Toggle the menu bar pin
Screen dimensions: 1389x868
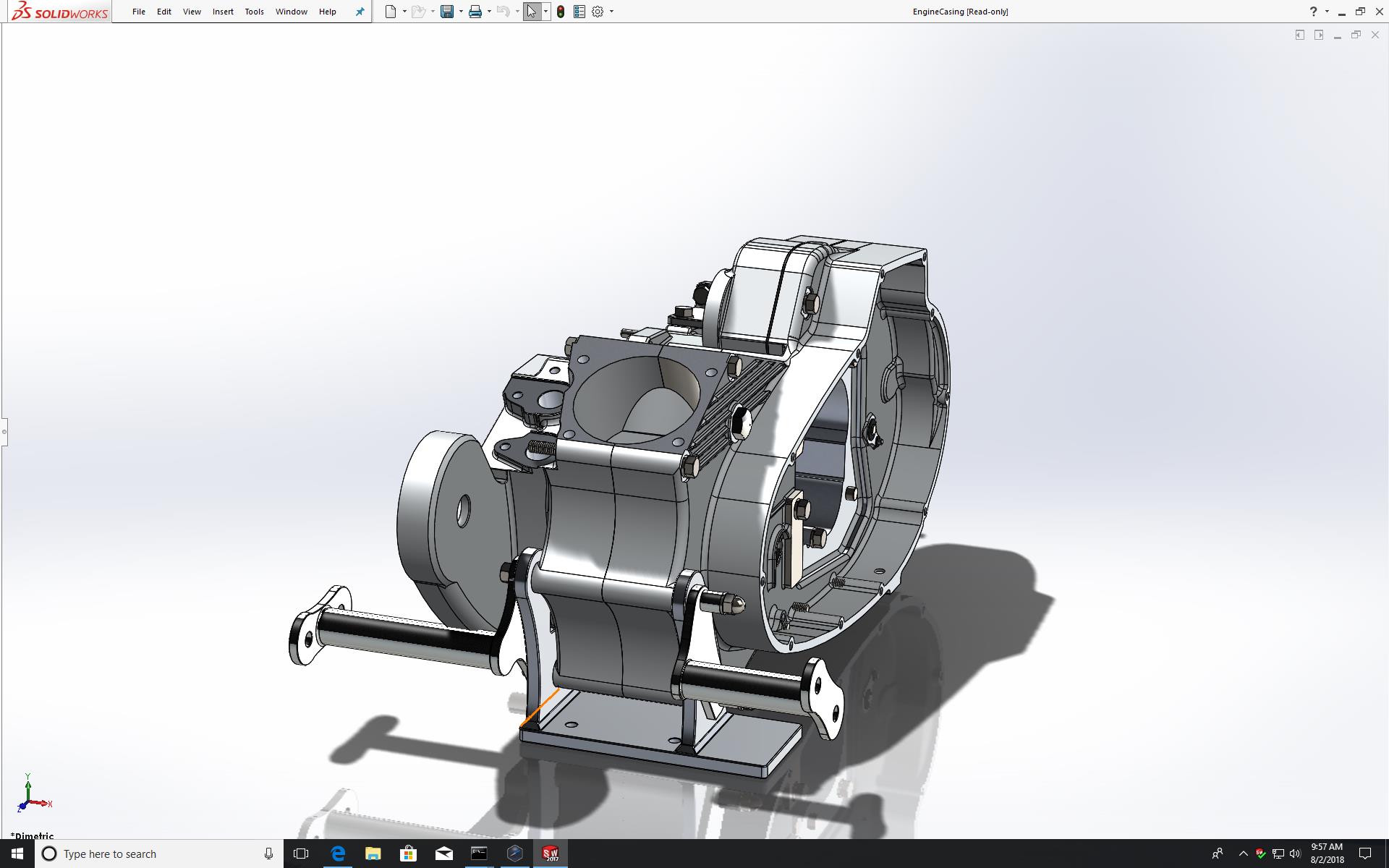pyautogui.click(x=360, y=12)
